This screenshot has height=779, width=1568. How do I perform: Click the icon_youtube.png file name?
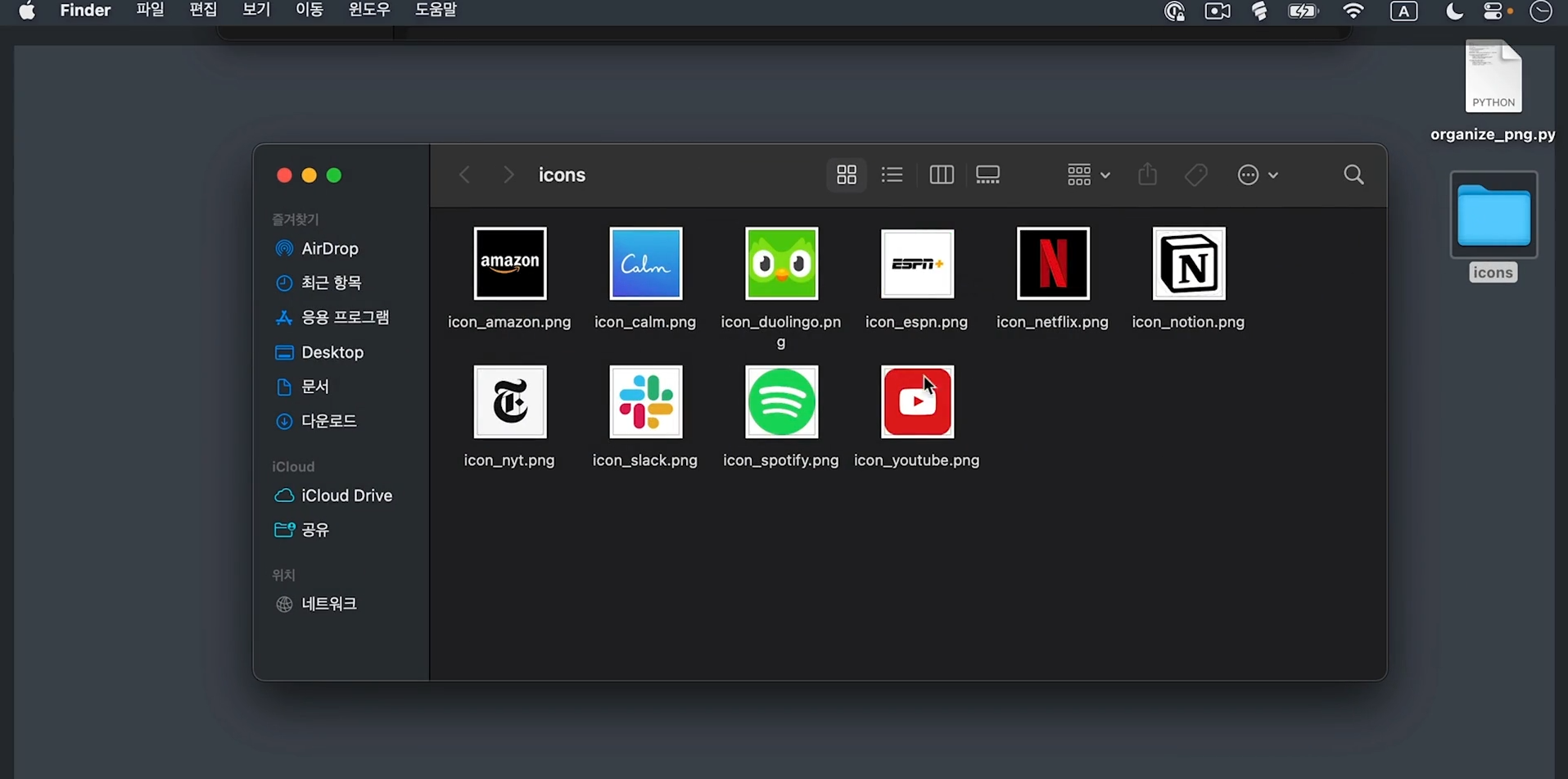point(917,460)
